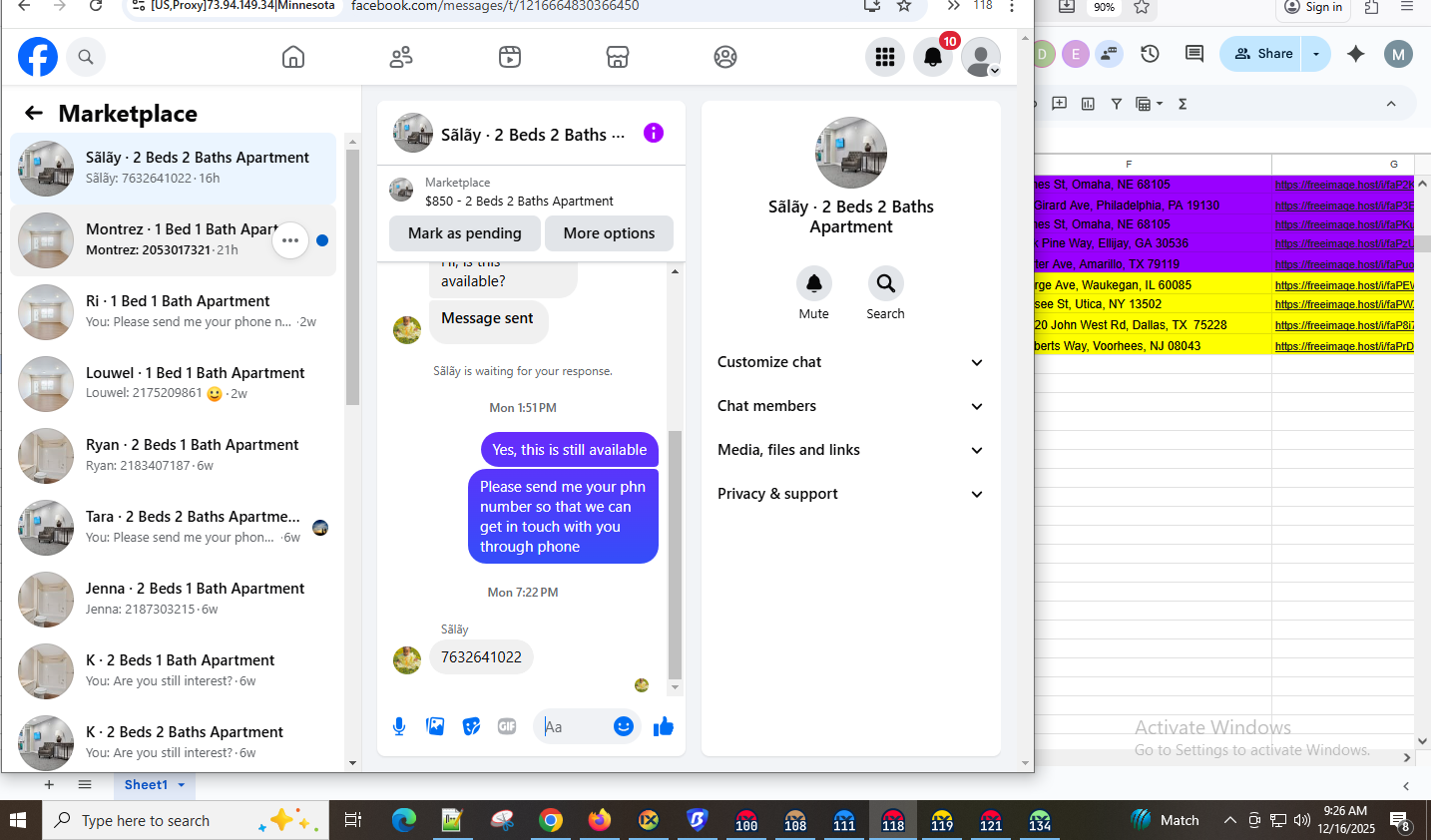Expand the Privacy & support section

coord(850,494)
